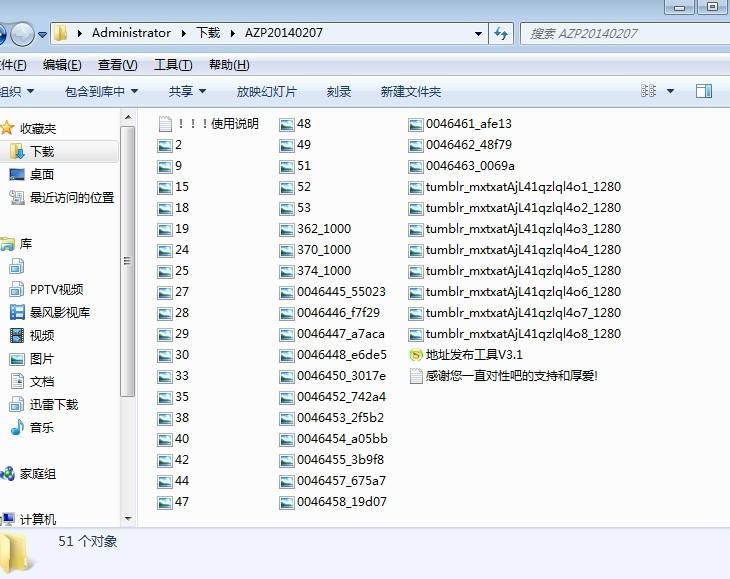Click the 暴风影视库 library icon

17,313
